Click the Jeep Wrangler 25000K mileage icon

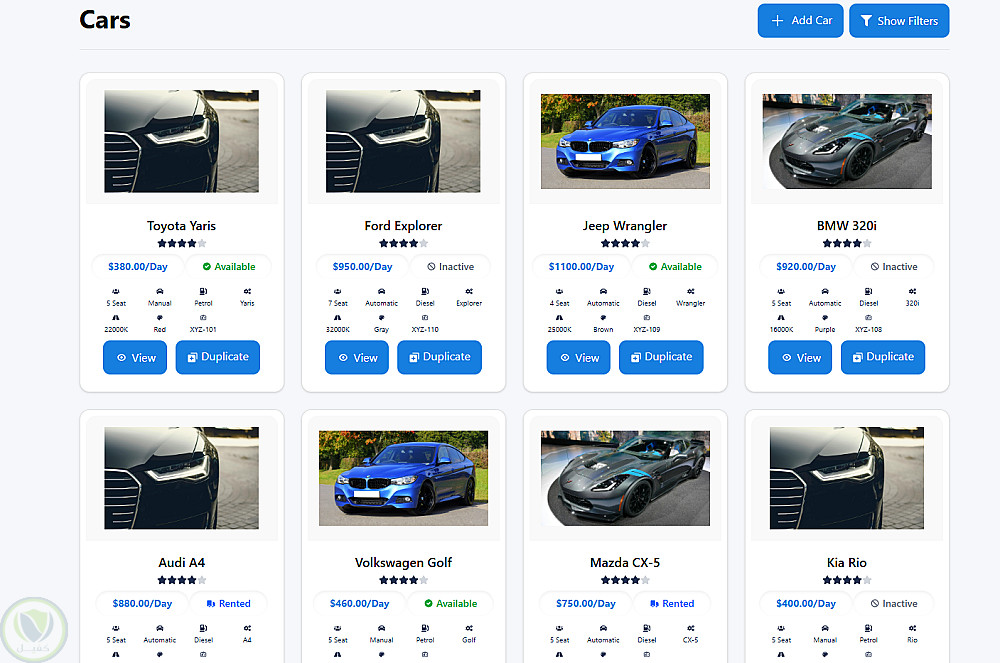click(559, 317)
